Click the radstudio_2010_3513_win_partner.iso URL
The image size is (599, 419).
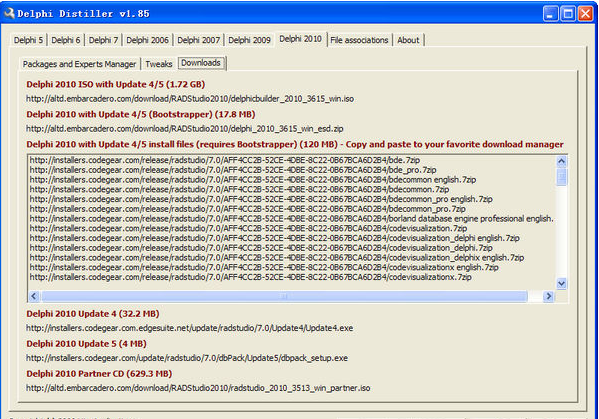click(x=198, y=388)
